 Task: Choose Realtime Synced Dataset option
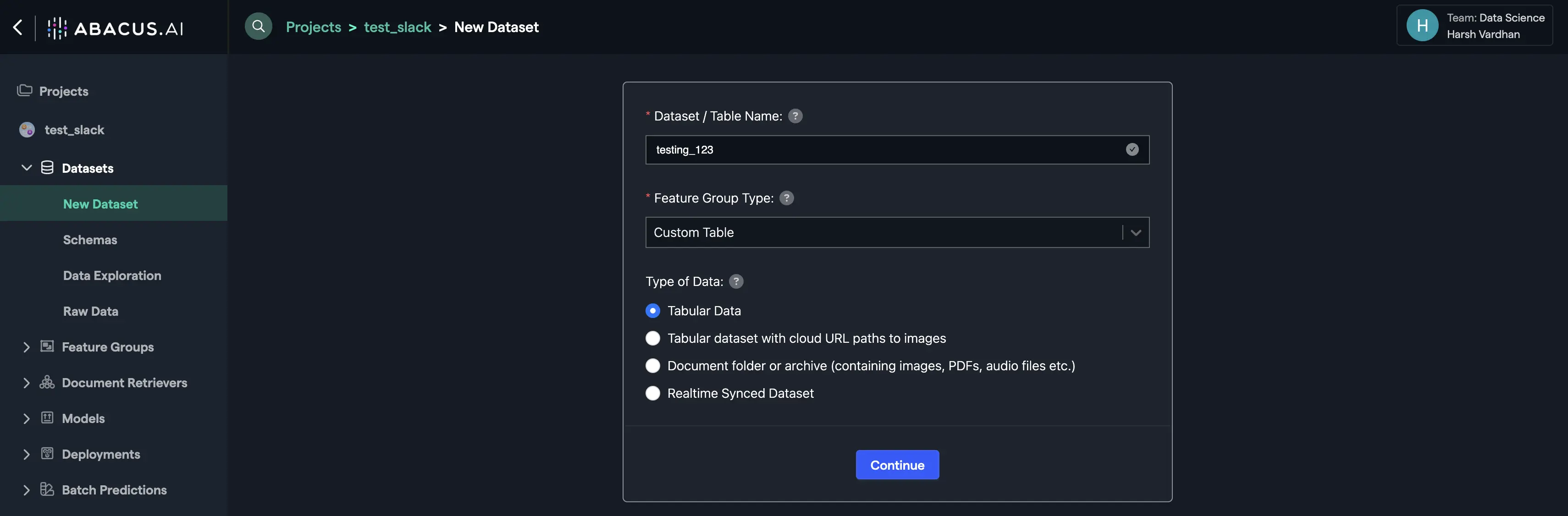pos(652,393)
